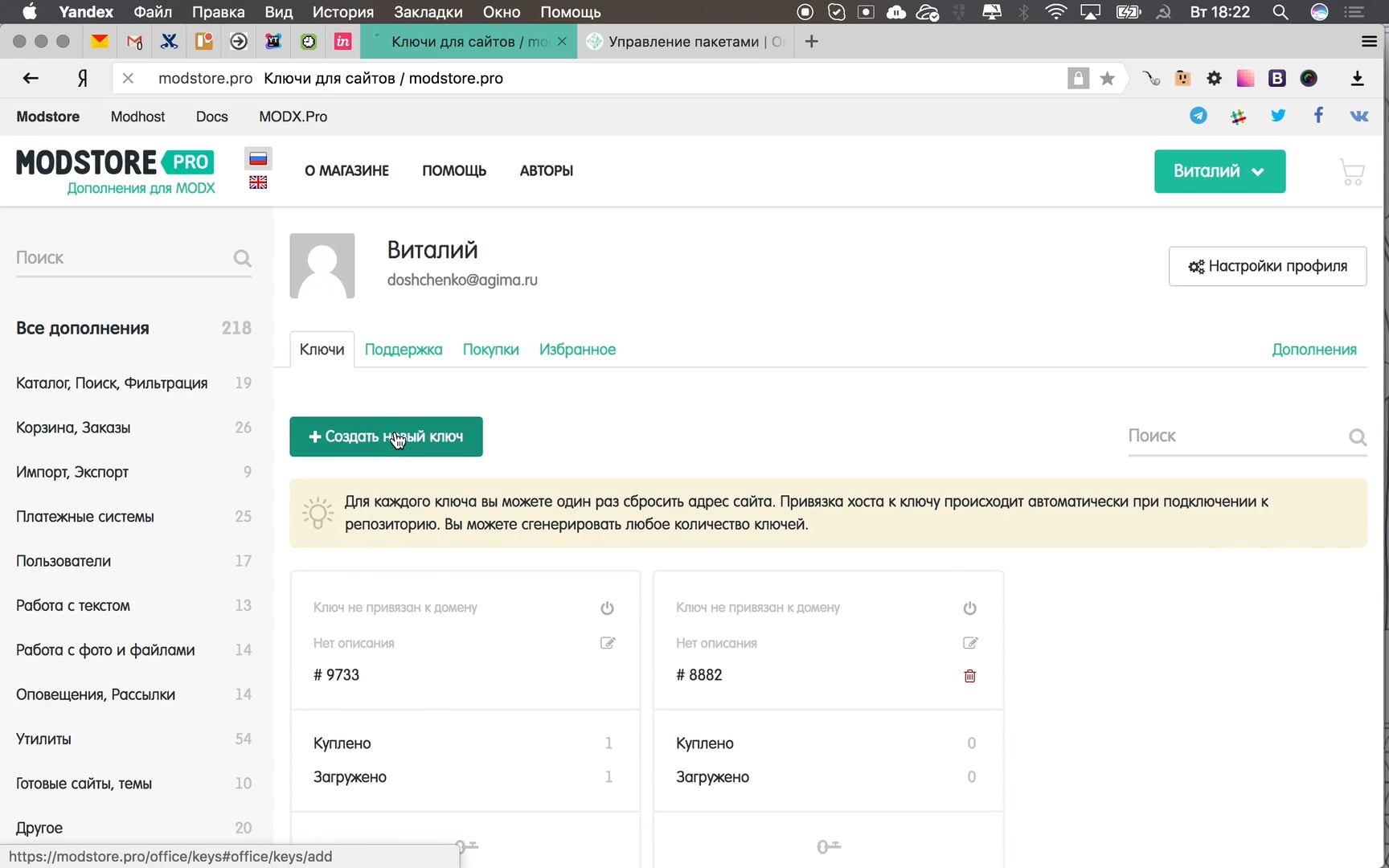This screenshot has width=1389, height=868.
Task: Toggle power icon for key #9733
Action: (607, 608)
